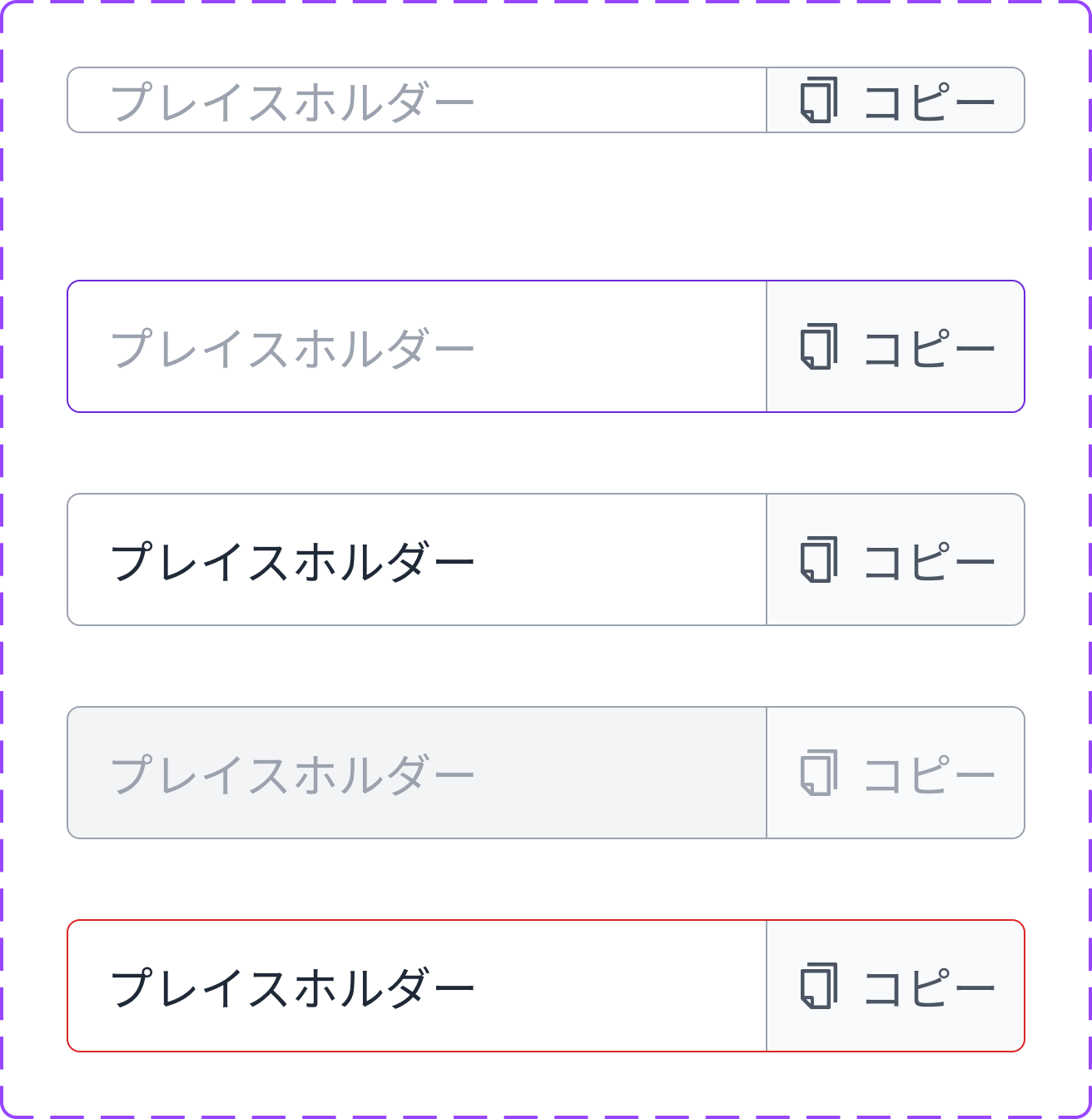1092x1119 pixels.
Task: Click the copy icon in the purple-bordered row
Action: click(x=819, y=346)
